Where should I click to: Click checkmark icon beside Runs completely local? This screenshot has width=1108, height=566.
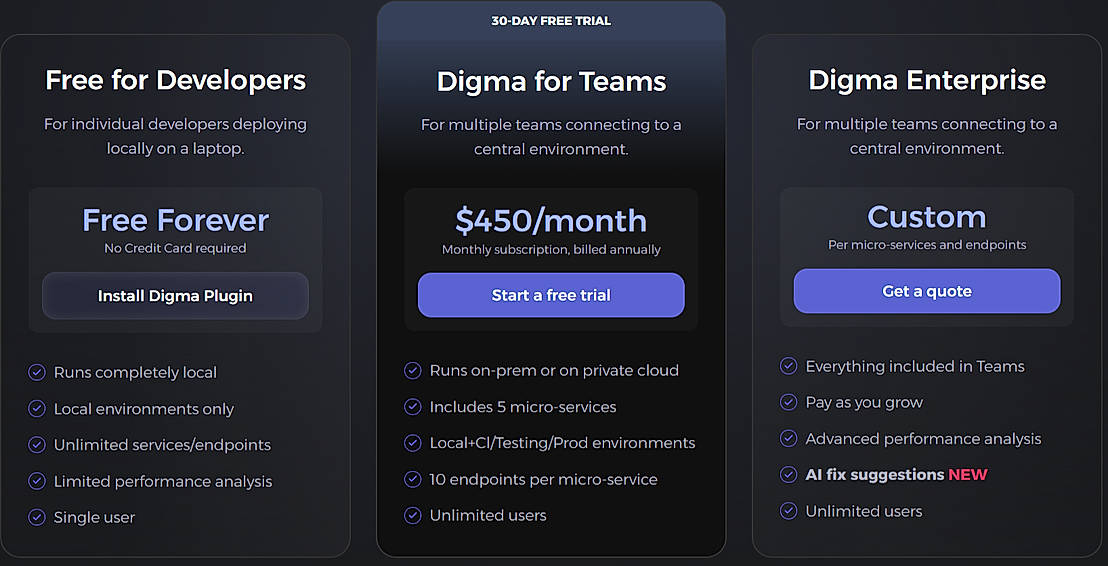tap(37, 372)
